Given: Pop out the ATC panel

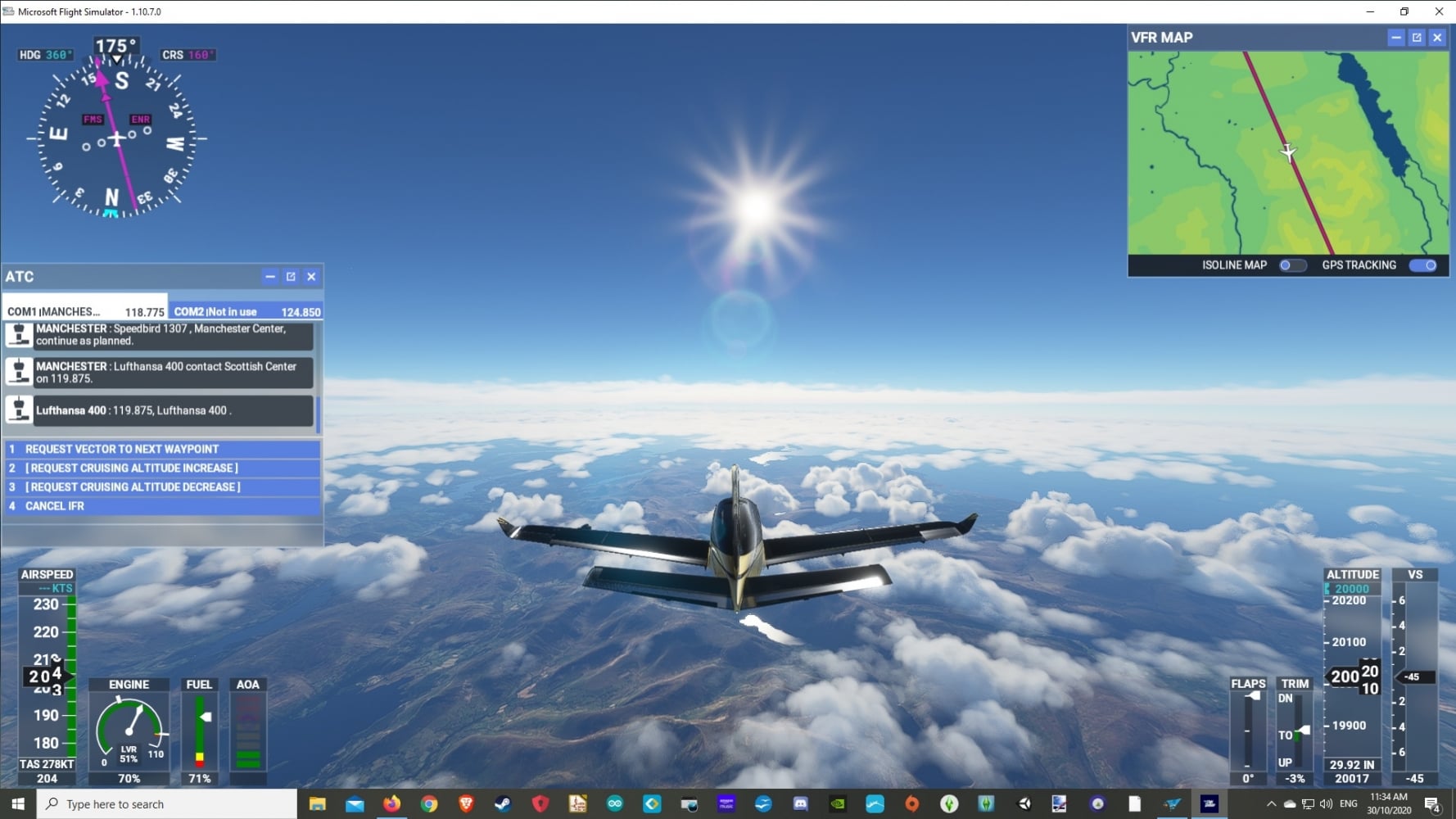Looking at the screenshot, I should [x=291, y=277].
